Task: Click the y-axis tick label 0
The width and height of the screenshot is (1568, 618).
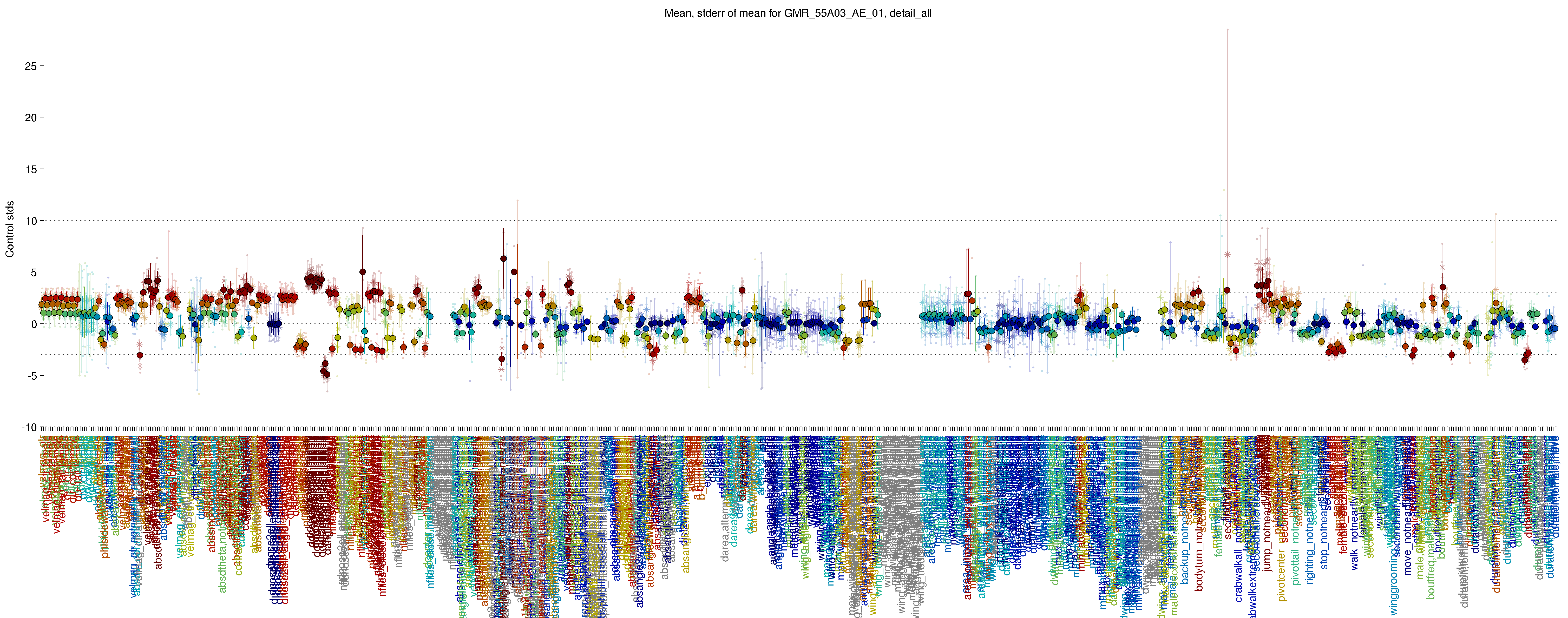Action: pyautogui.click(x=34, y=324)
